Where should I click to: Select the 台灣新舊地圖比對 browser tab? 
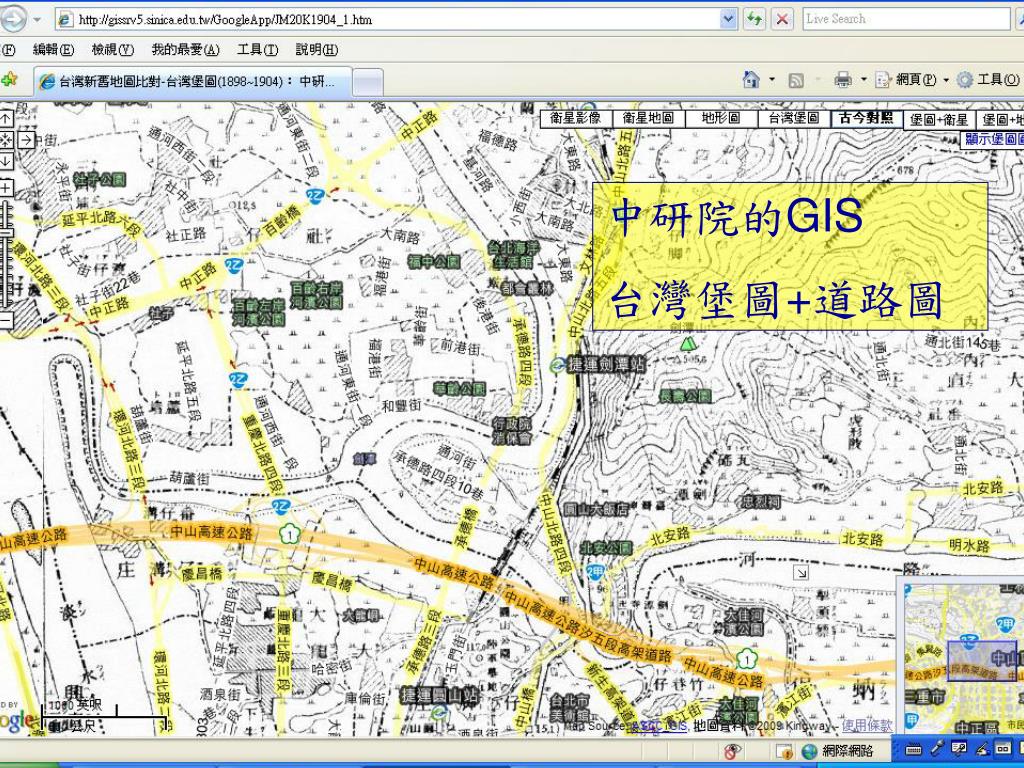[193, 82]
